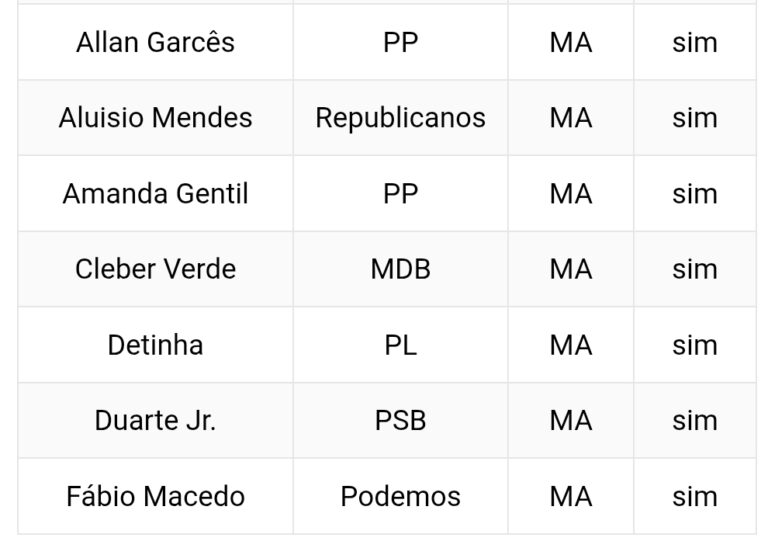Screen dimensions: 768x555
Task: Click the Allan Garcês name cell
Action: pyautogui.click(x=155, y=43)
